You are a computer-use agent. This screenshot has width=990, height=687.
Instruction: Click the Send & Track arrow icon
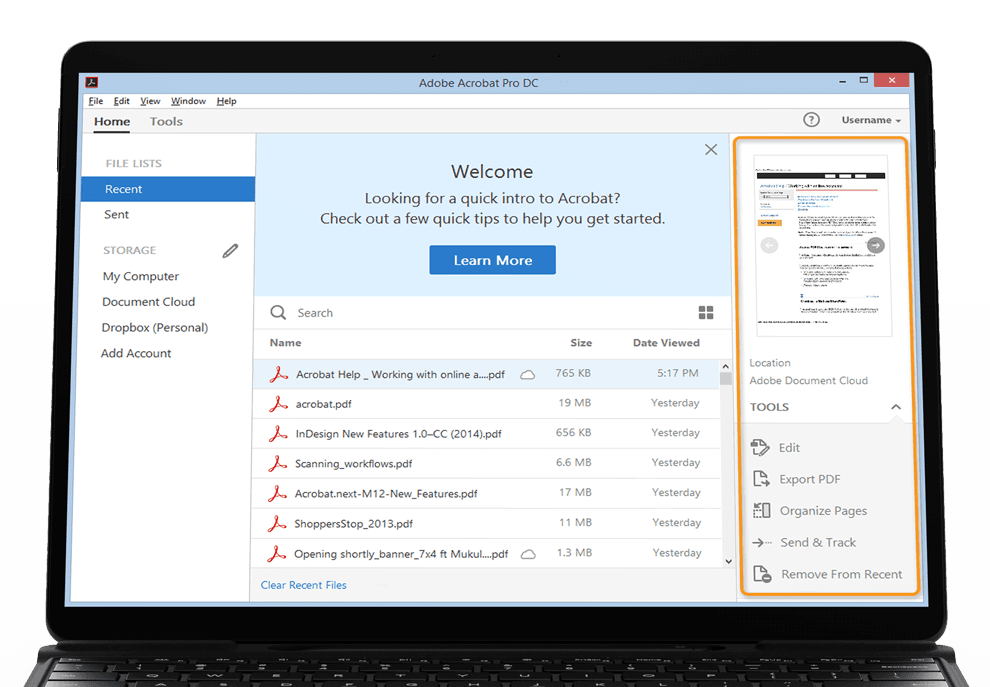(x=762, y=542)
